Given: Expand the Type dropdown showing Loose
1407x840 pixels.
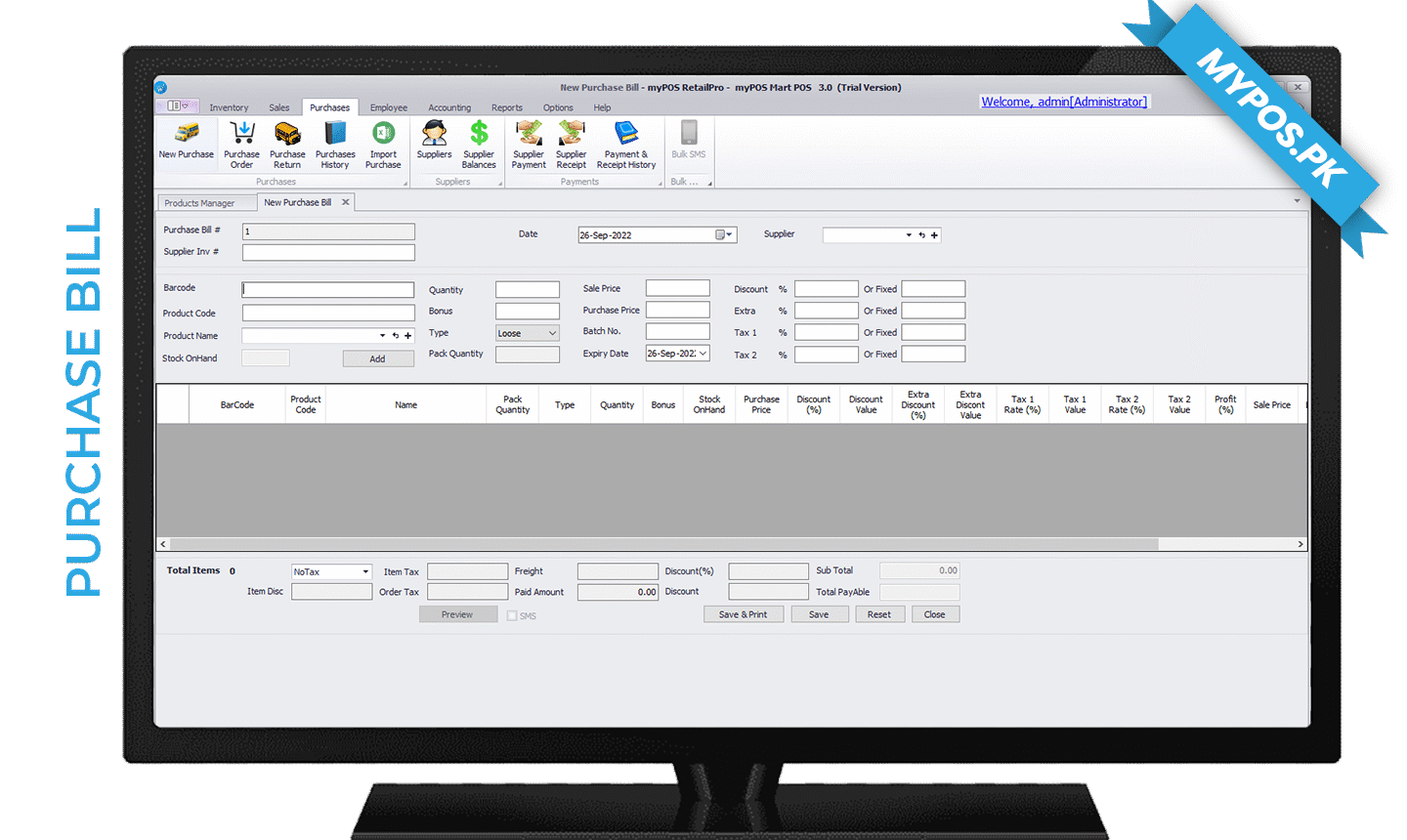Looking at the screenshot, I should (x=551, y=334).
